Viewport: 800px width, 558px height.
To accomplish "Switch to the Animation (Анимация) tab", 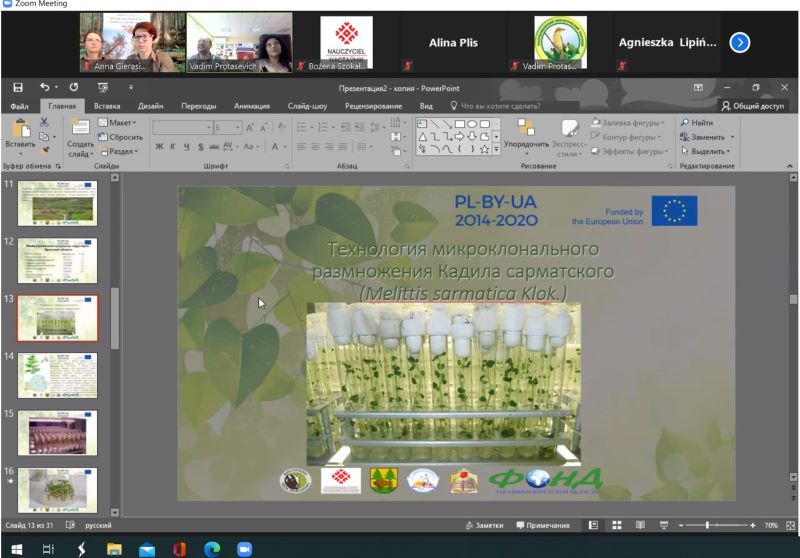I will tap(252, 105).
